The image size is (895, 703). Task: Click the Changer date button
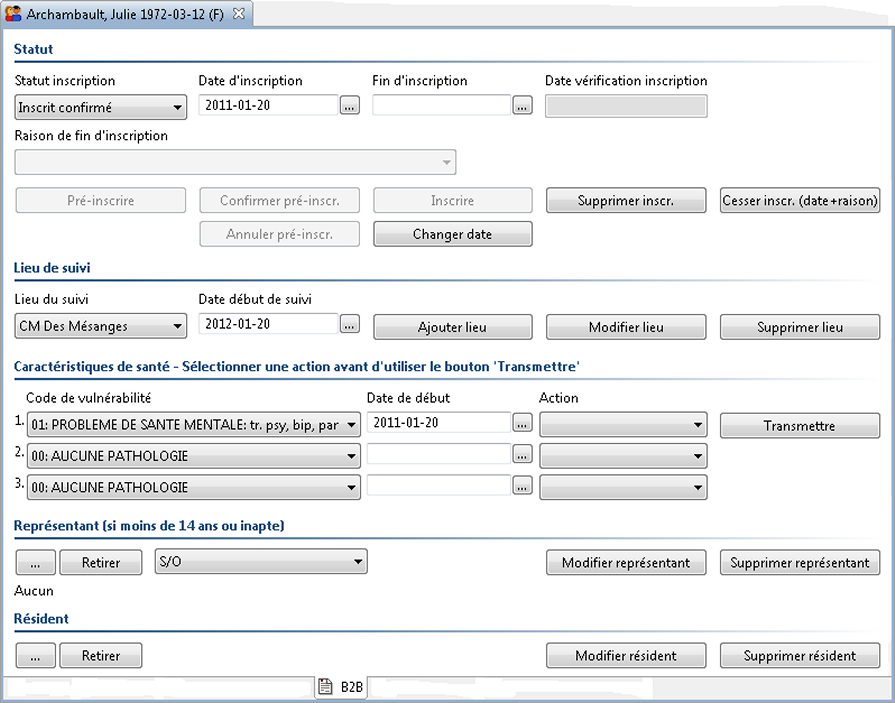(x=453, y=234)
